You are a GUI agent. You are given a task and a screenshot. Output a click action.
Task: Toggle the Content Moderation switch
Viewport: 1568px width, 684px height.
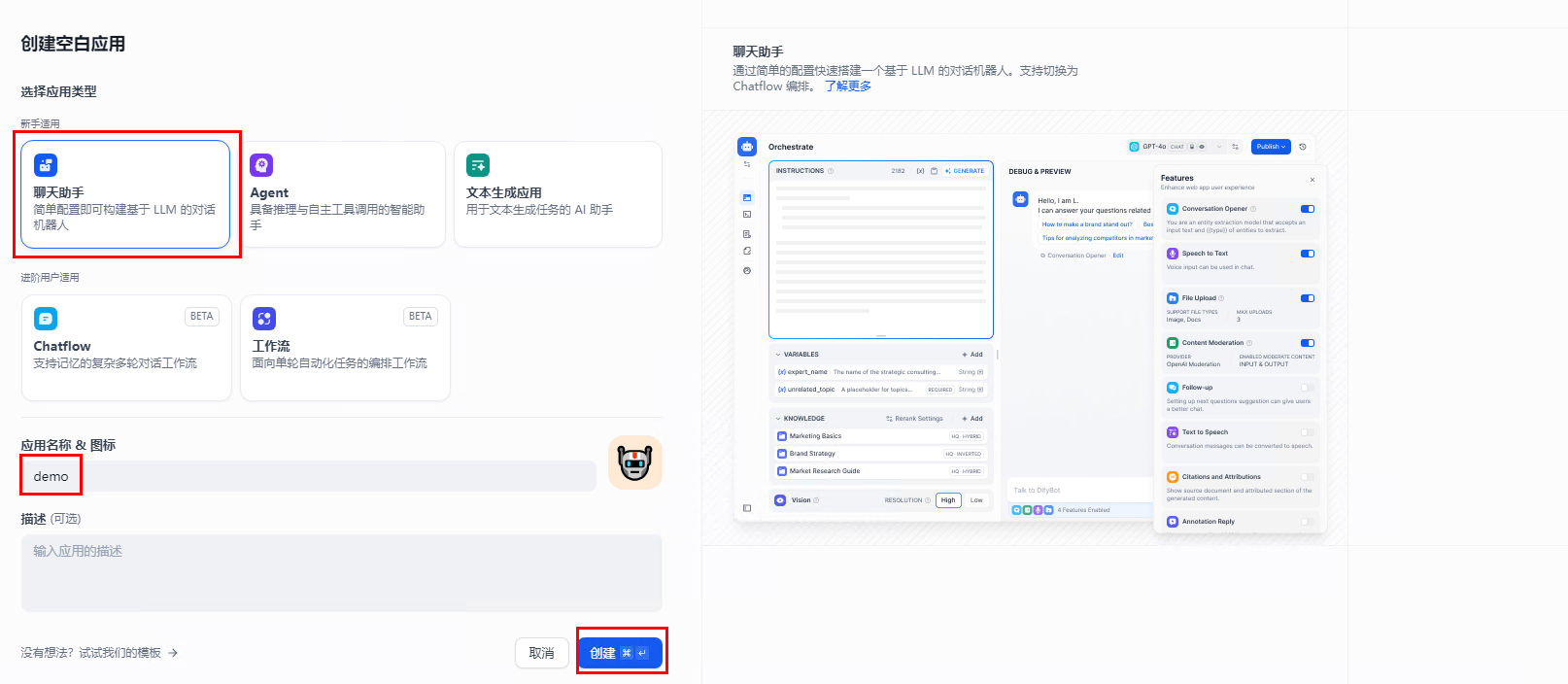click(x=1308, y=343)
